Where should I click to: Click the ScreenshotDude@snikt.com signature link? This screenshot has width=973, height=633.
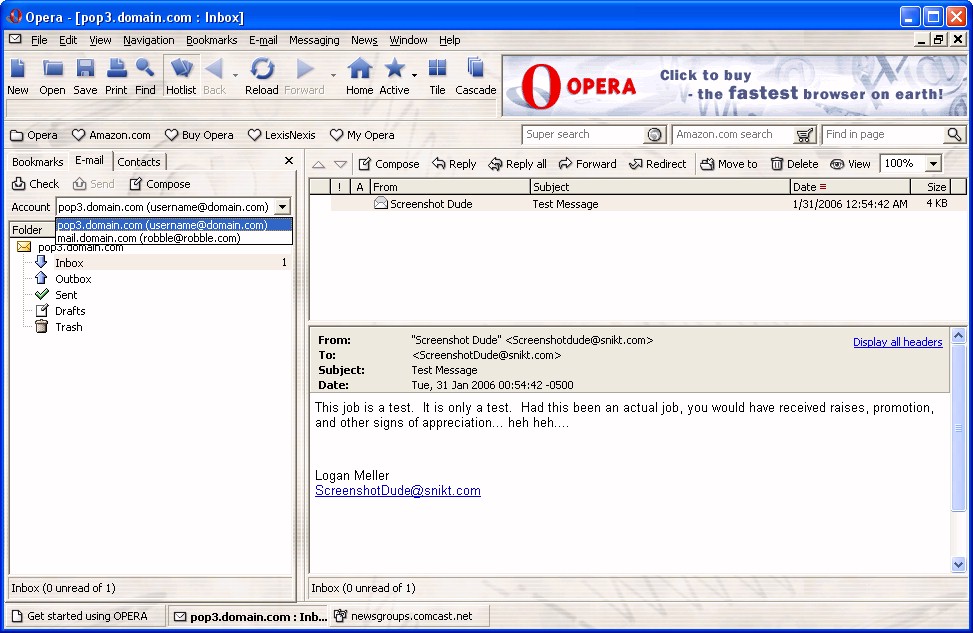pos(398,491)
